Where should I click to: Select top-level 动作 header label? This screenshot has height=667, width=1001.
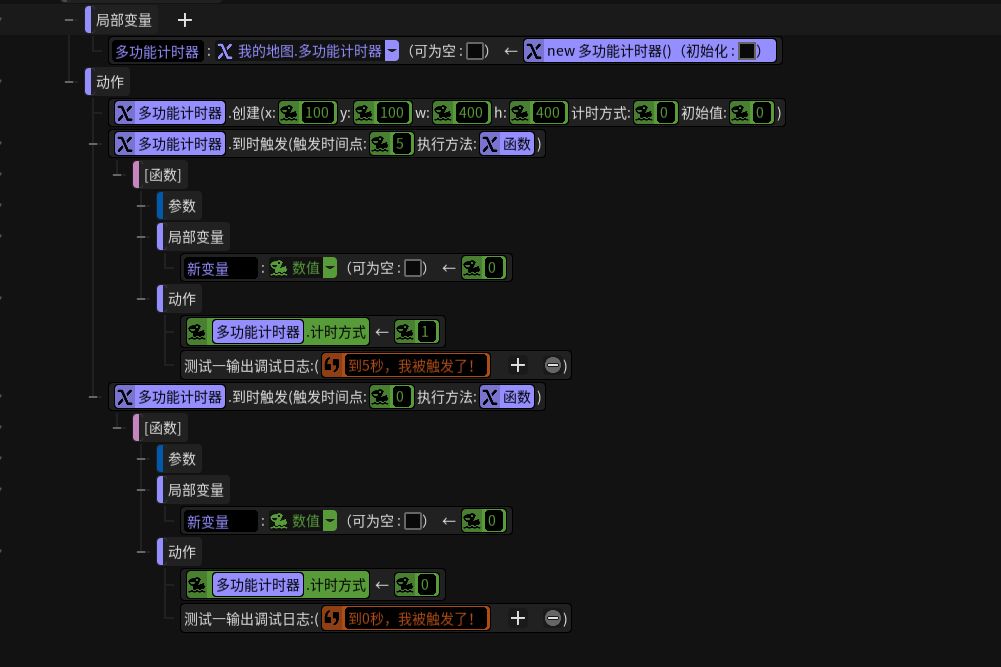[x=110, y=82]
